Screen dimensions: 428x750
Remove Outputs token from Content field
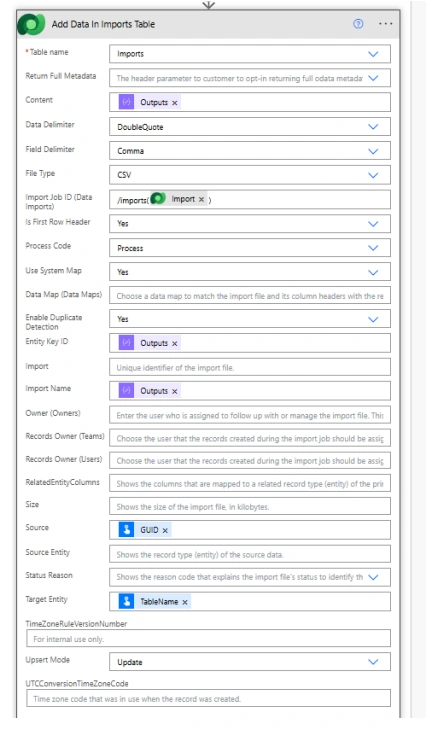[x=175, y=103]
